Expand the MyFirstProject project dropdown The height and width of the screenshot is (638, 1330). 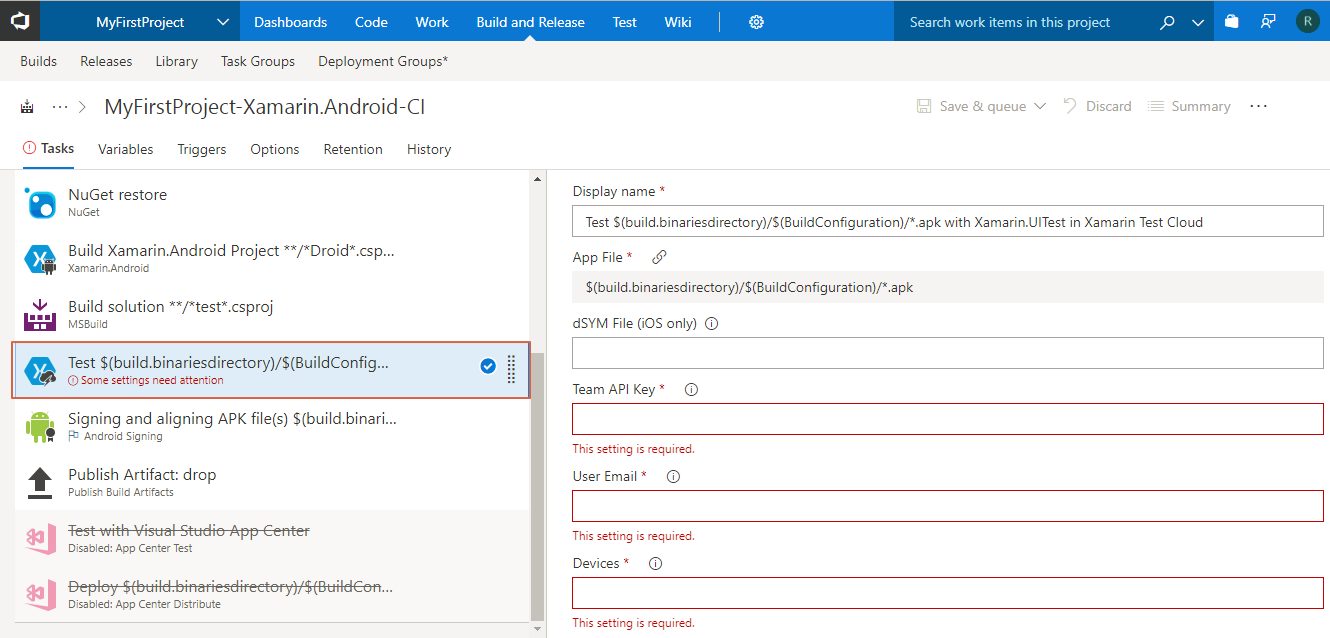222,22
